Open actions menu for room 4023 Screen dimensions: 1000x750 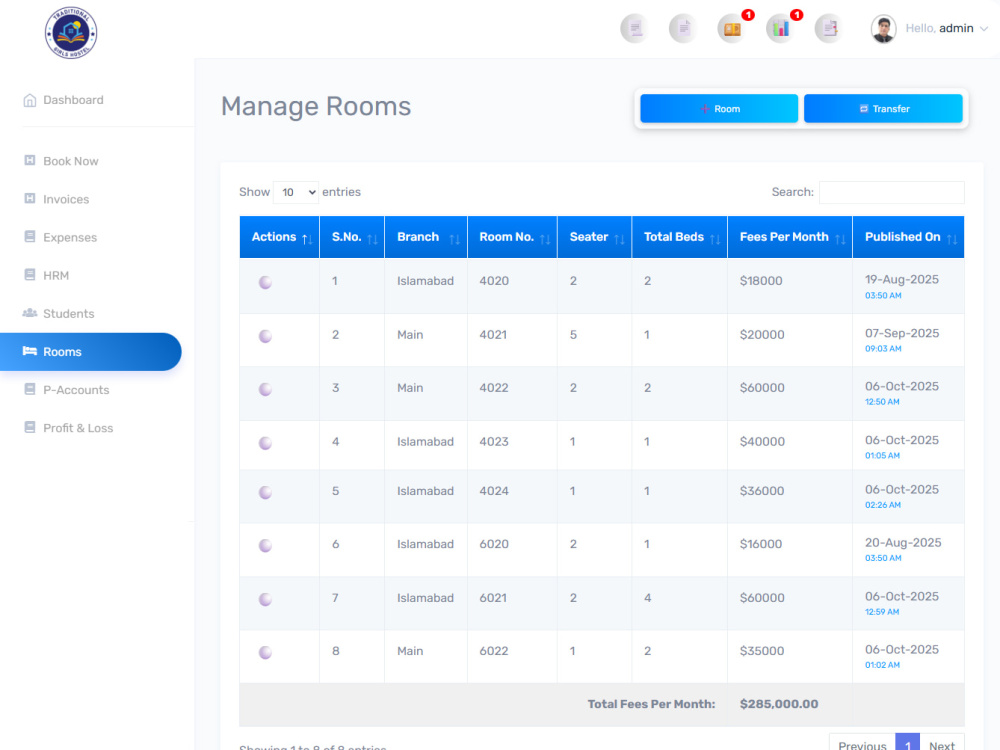(x=265, y=443)
